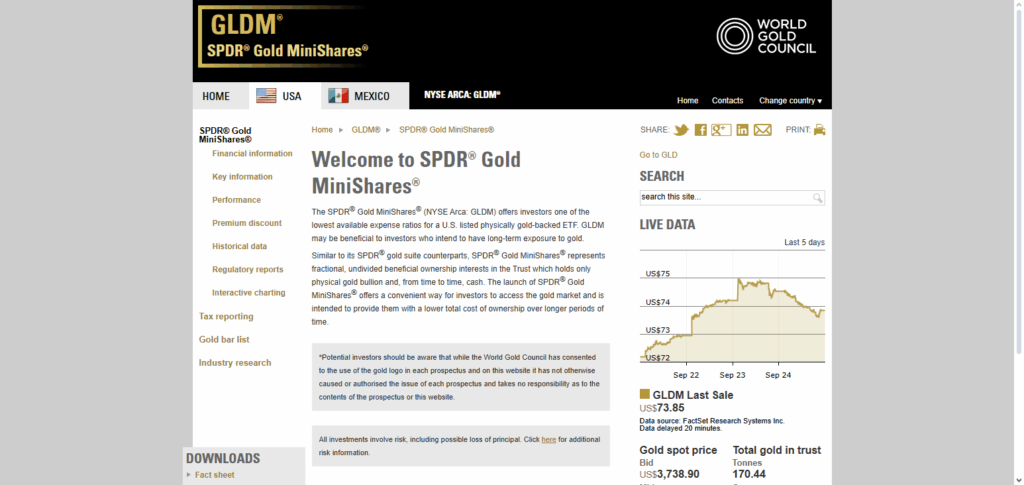Go to Performance page

(236, 200)
